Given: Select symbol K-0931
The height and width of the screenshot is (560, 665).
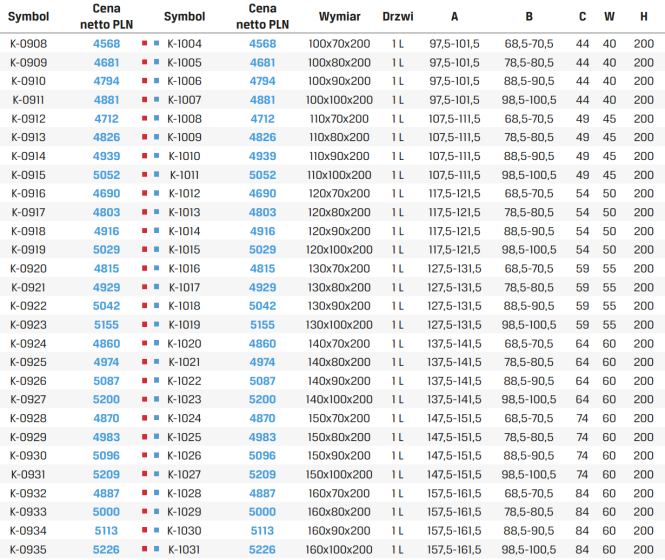Looking at the screenshot, I should (28, 474).
